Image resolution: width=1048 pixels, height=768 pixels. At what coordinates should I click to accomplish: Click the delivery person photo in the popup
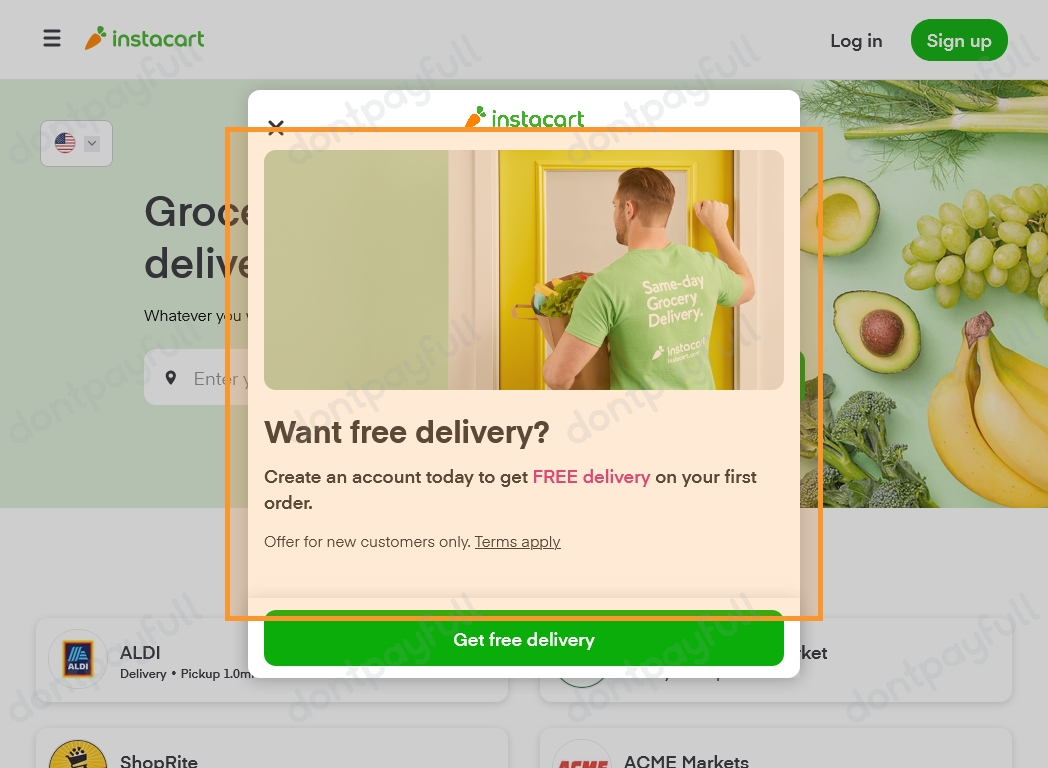524,270
